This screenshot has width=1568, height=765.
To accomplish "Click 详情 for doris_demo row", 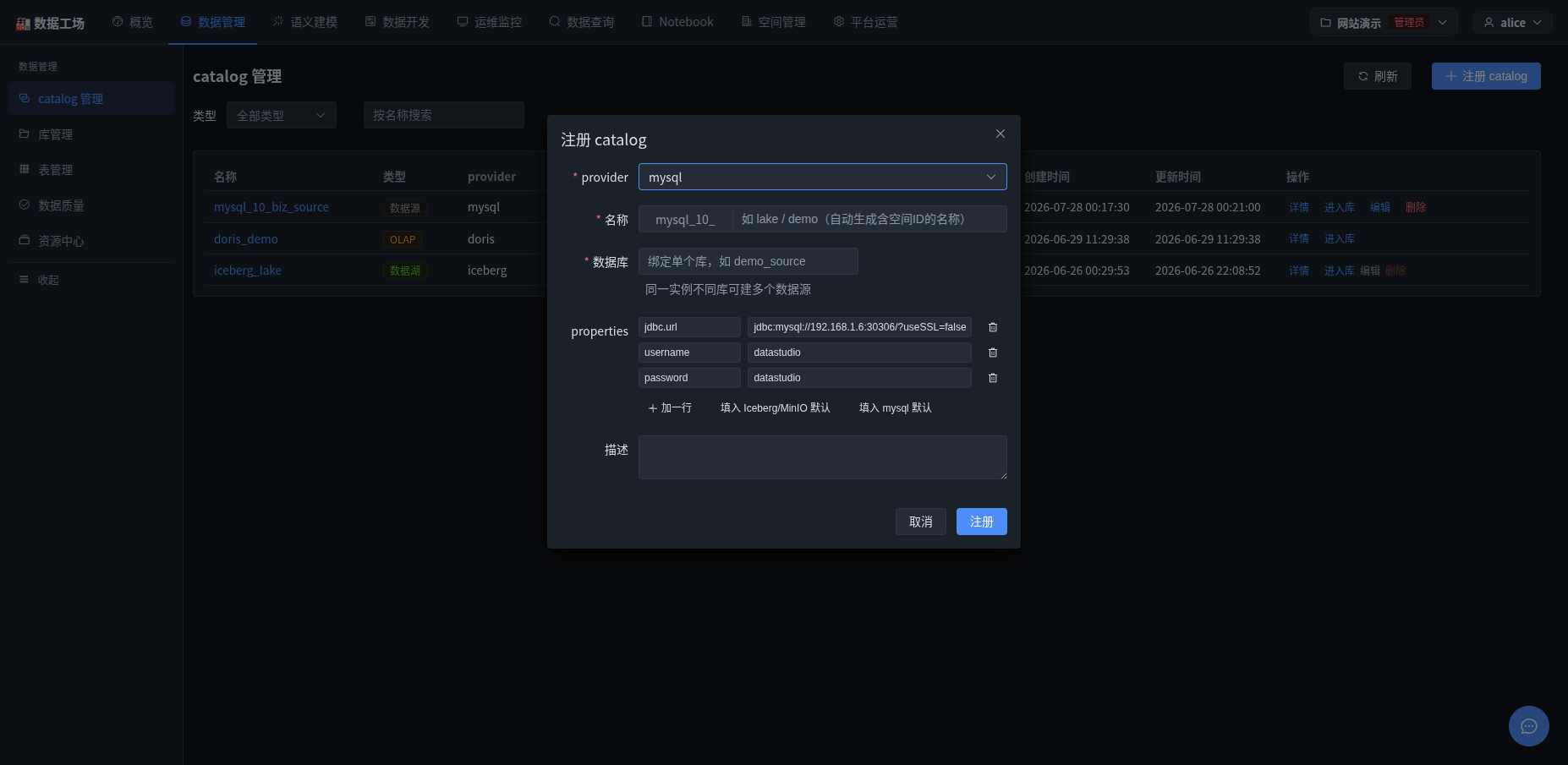I will pyautogui.click(x=1299, y=239).
